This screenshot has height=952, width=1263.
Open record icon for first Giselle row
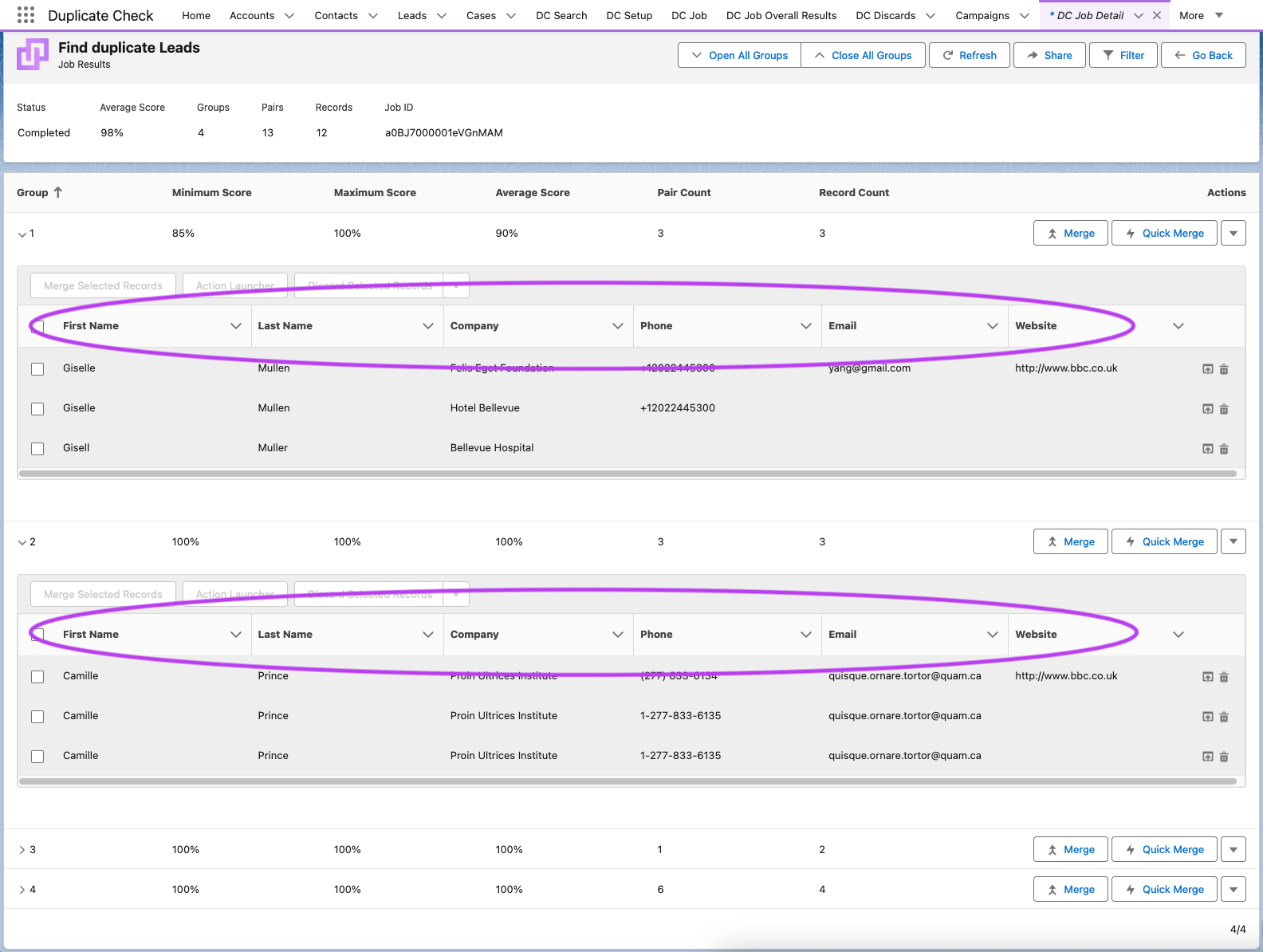pyautogui.click(x=1208, y=369)
